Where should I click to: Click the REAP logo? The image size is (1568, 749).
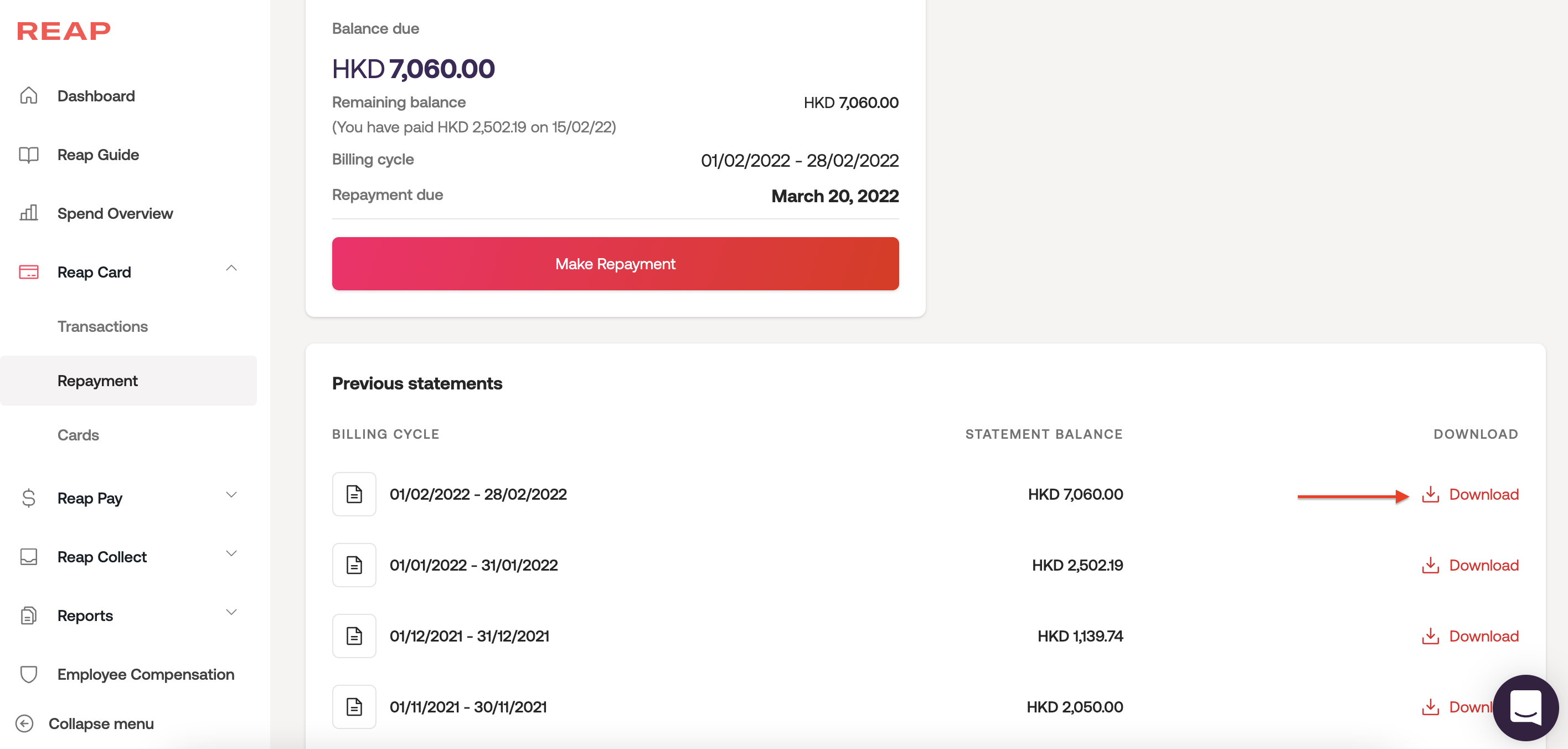click(64, 30)
